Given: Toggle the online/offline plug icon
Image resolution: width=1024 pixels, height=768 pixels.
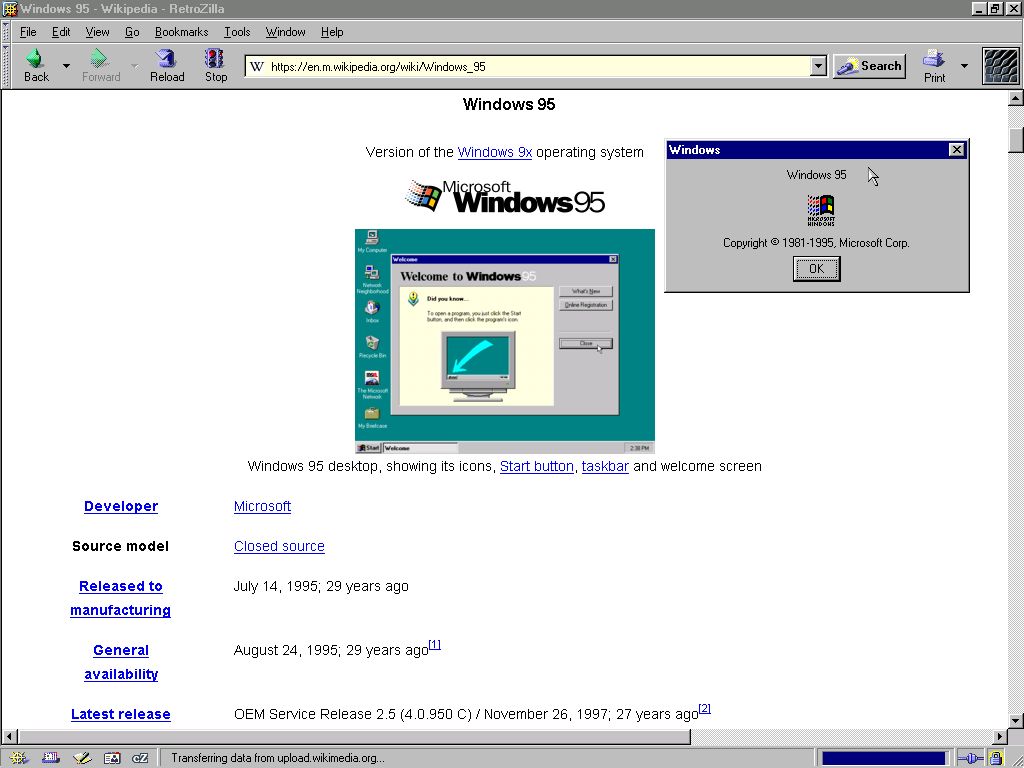Looking at the screenshot, I should coord(970,758).
